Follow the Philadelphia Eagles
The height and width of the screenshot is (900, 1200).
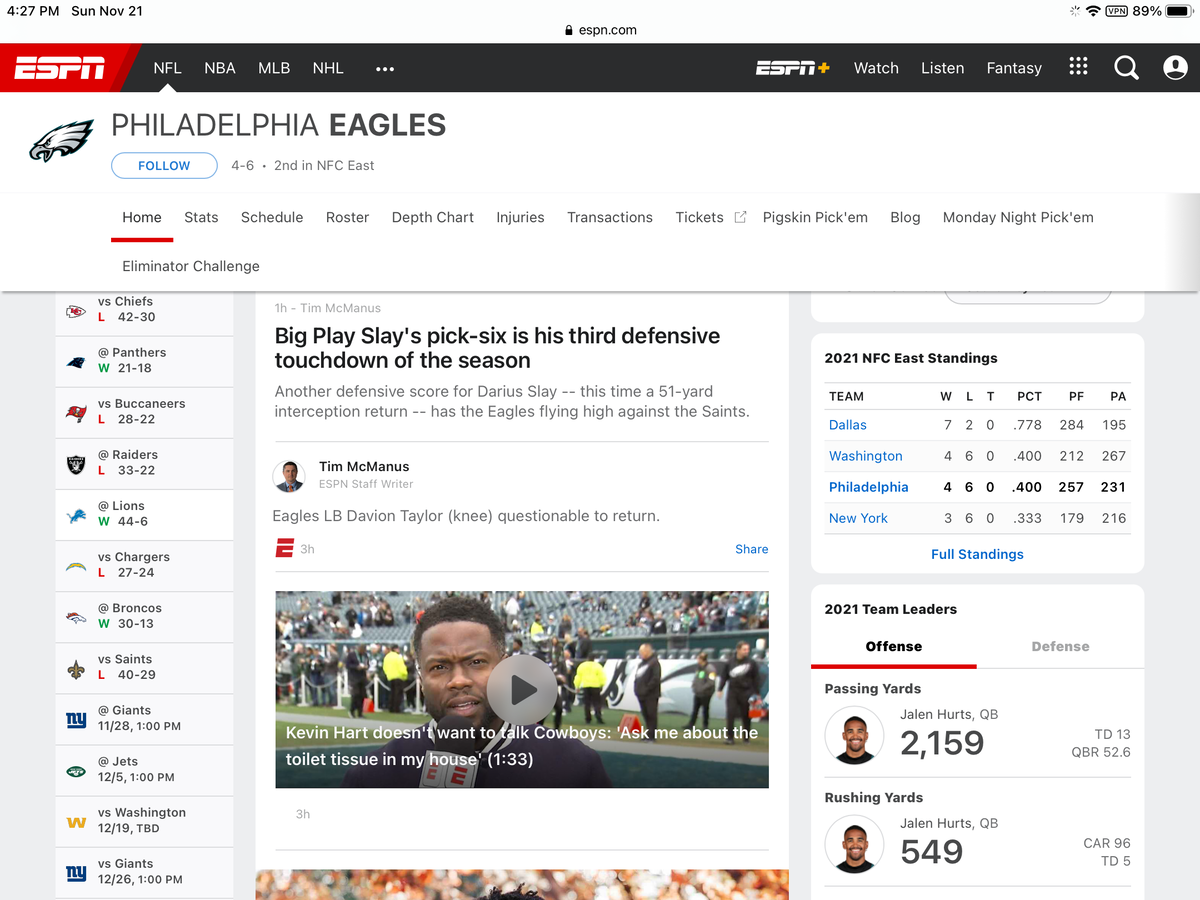coord(164,165)
